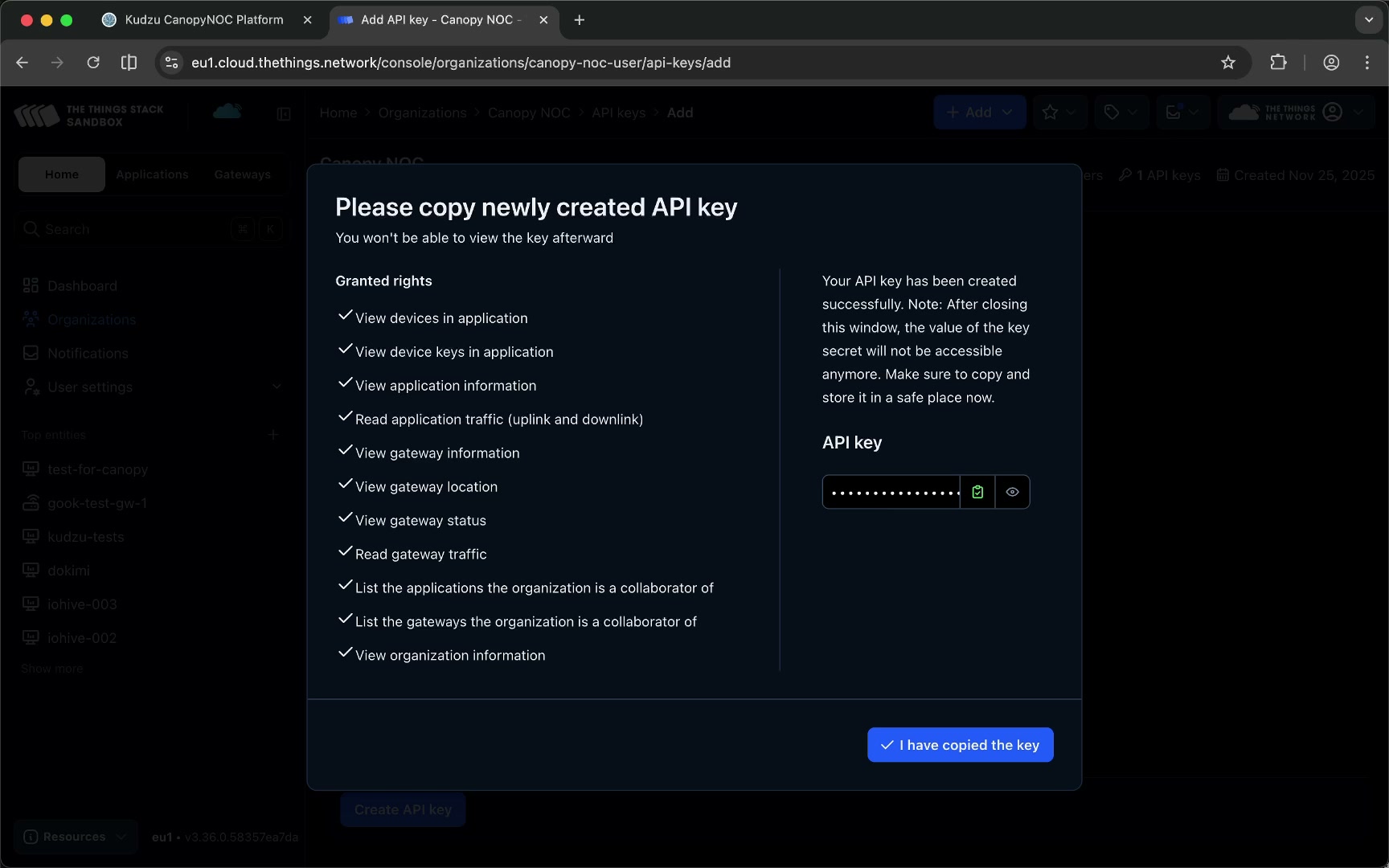Reveal the hidden API key value
This screenshot has width=1389, height=868.
coord(1012,492)
